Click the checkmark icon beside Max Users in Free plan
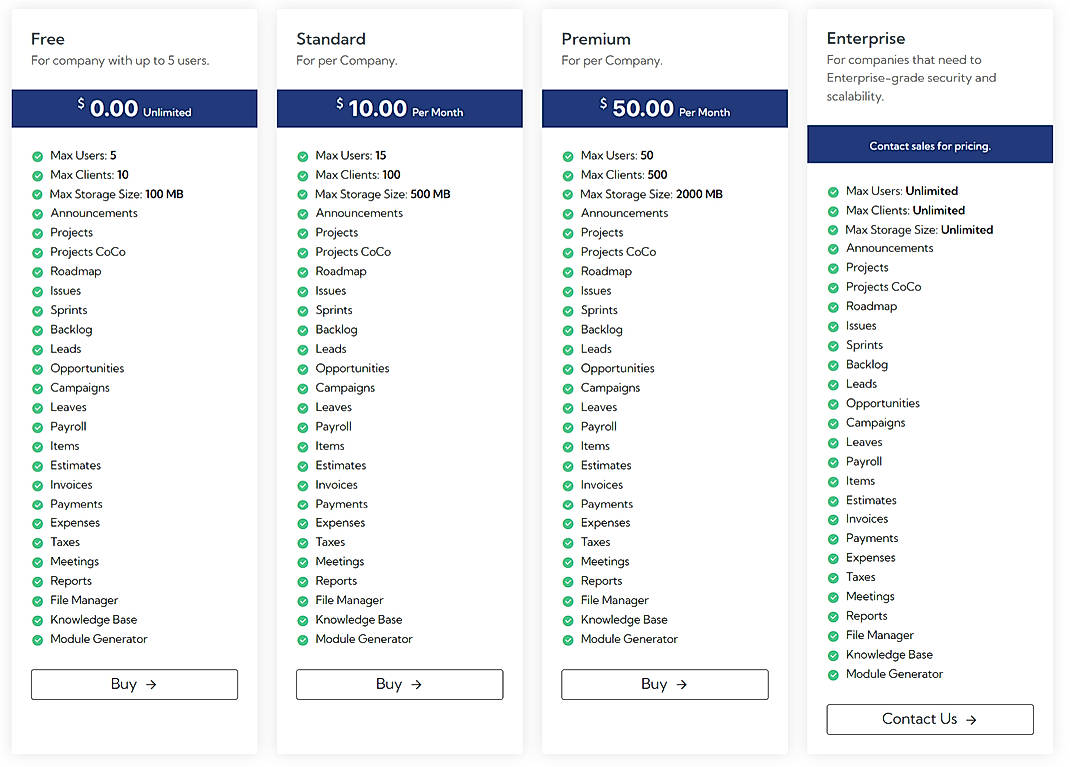Image resolution: width=1070 pixels, height=767 pixels. (x=37, y=155)
